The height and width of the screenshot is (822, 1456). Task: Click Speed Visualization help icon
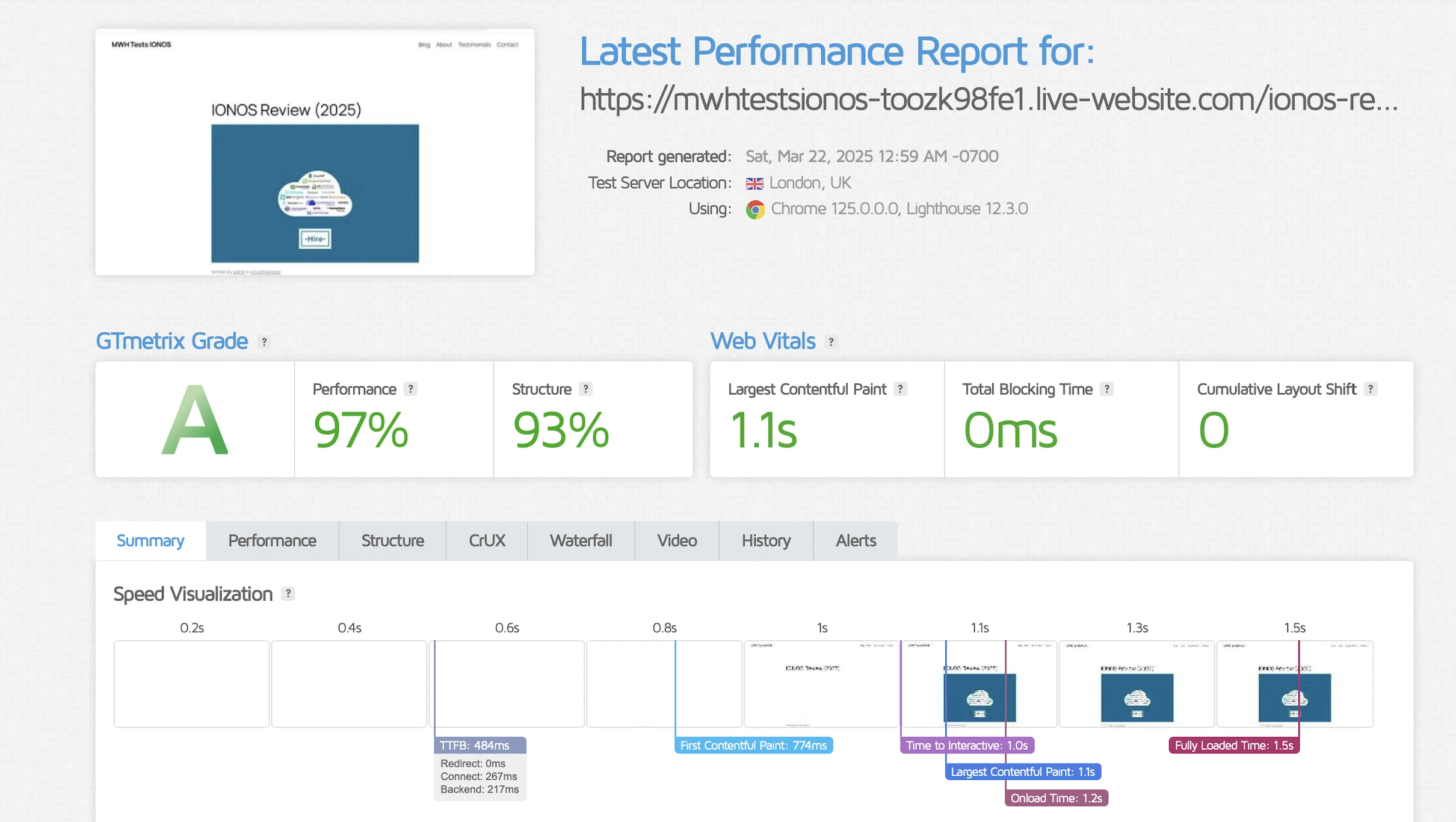288,594
